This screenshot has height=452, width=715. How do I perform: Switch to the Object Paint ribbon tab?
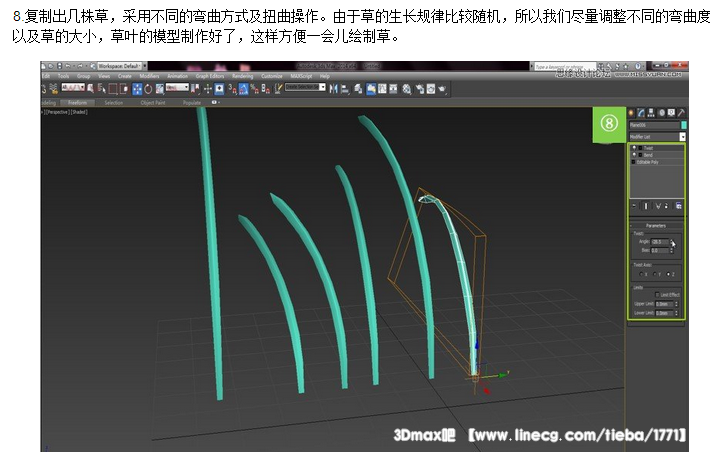click(153, 103)
